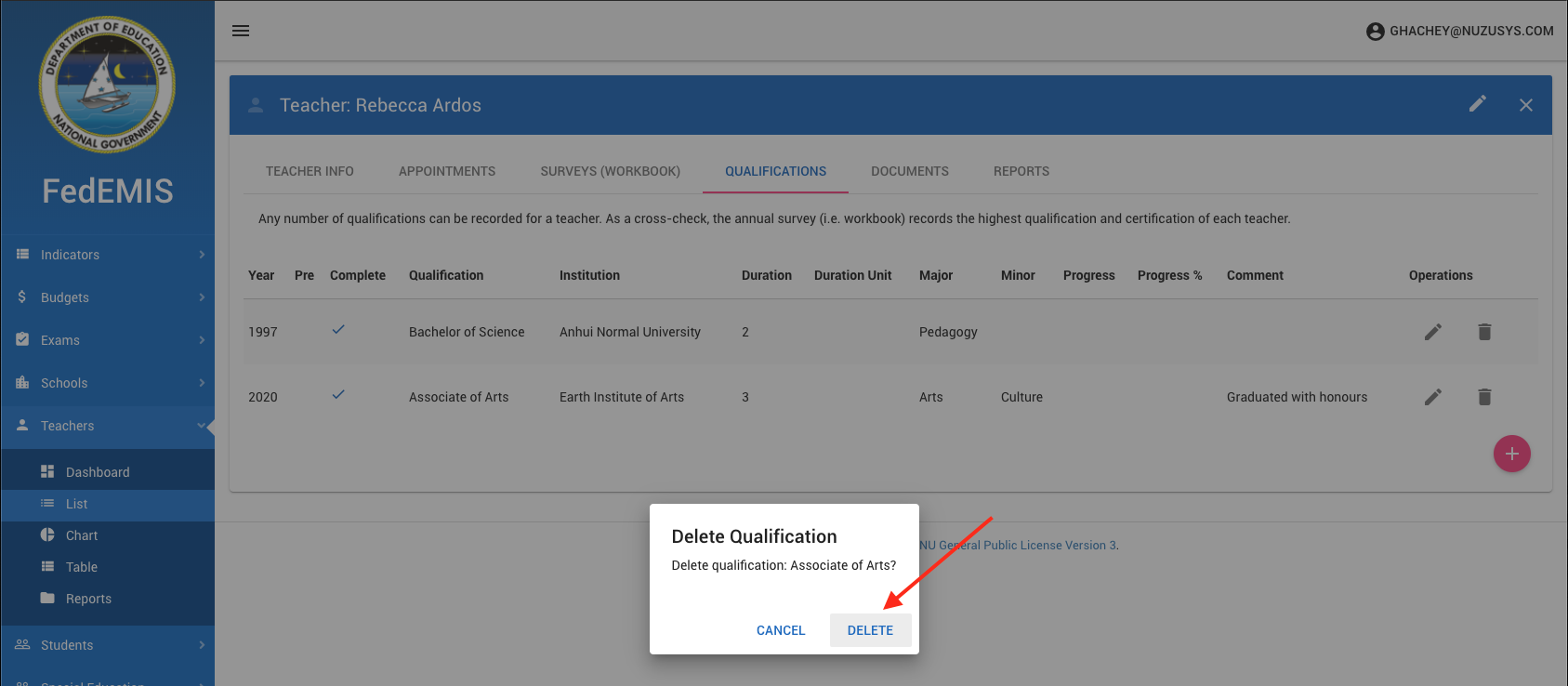Expand the Indicators sidebar menu
1568x686 pixels.
click(108, 255)
